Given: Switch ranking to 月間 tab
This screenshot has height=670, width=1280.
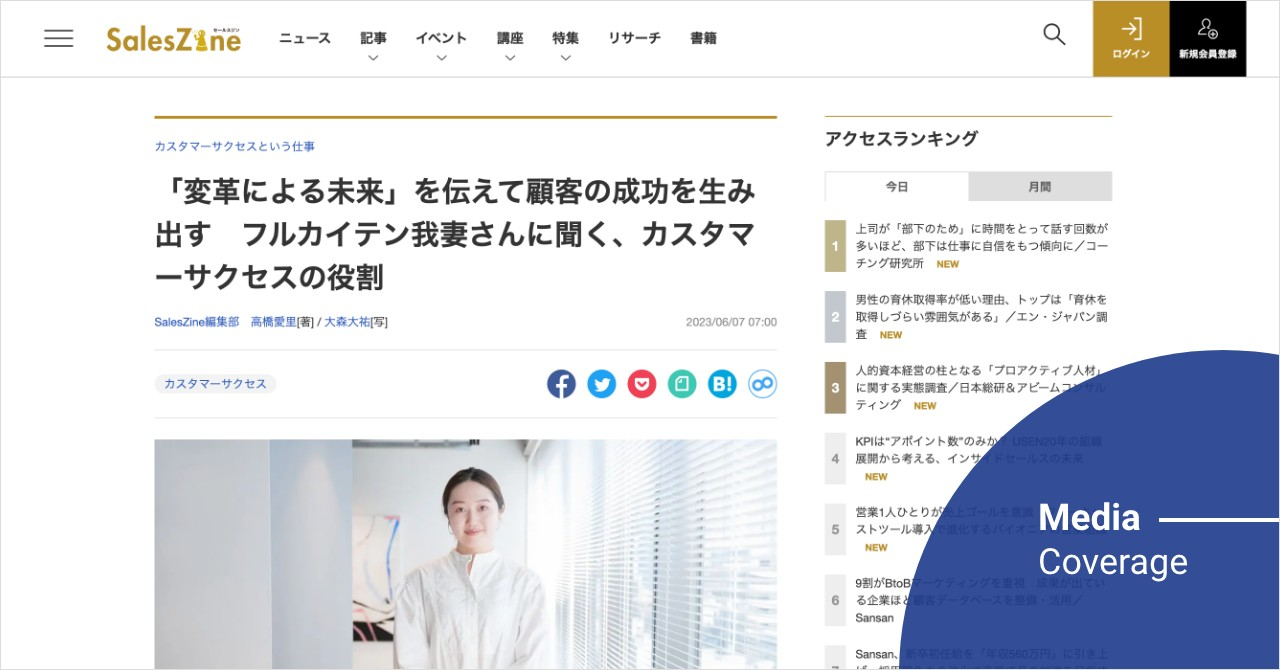Looking at the screenshot, I should coord(1040,187).
